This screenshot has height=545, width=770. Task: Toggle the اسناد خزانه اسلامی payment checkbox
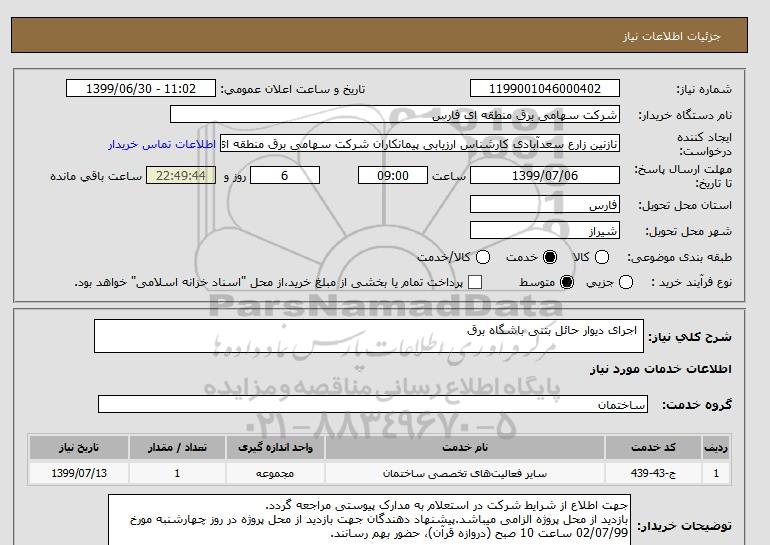475,282
